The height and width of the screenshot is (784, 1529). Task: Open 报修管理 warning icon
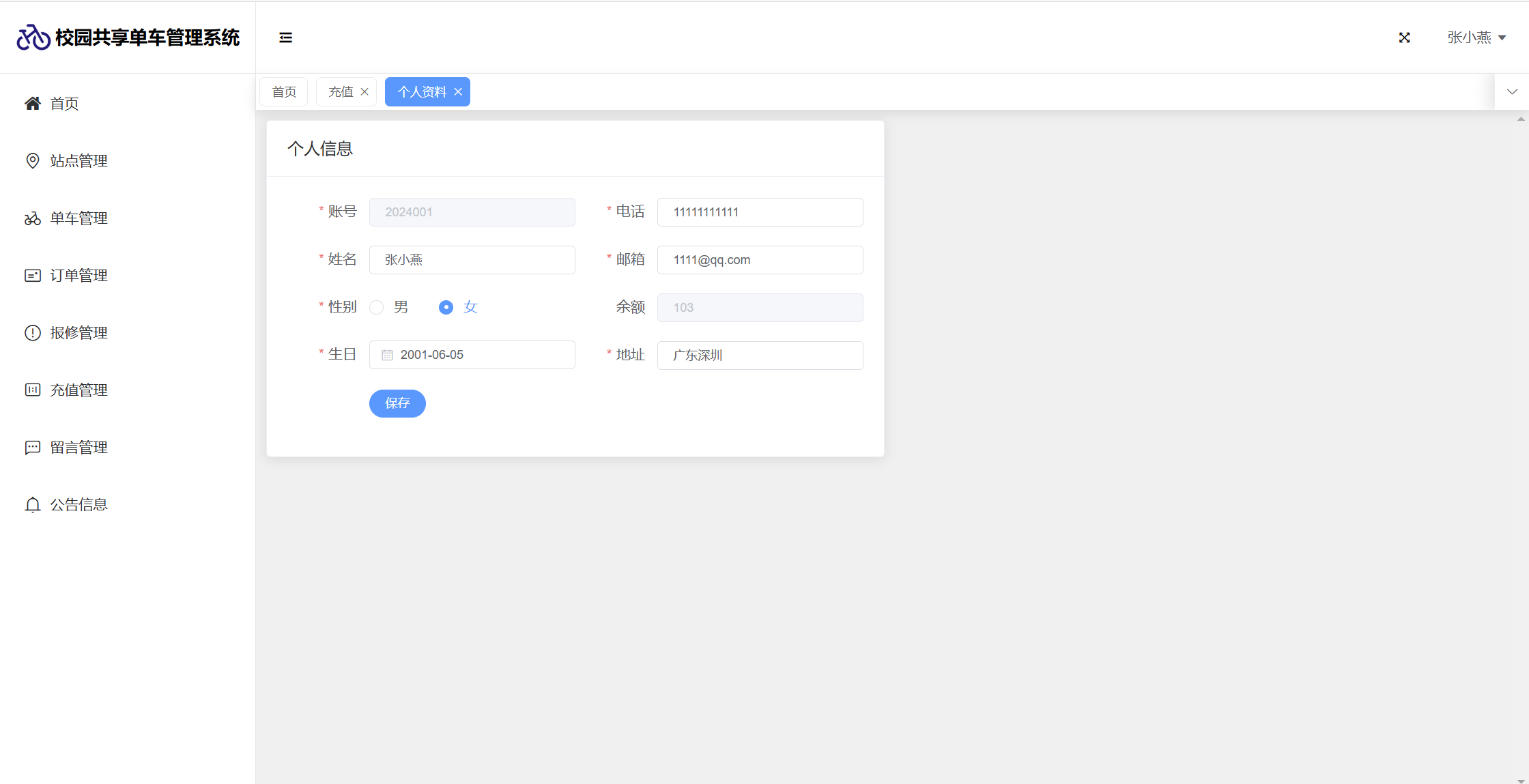coord(32,333)
